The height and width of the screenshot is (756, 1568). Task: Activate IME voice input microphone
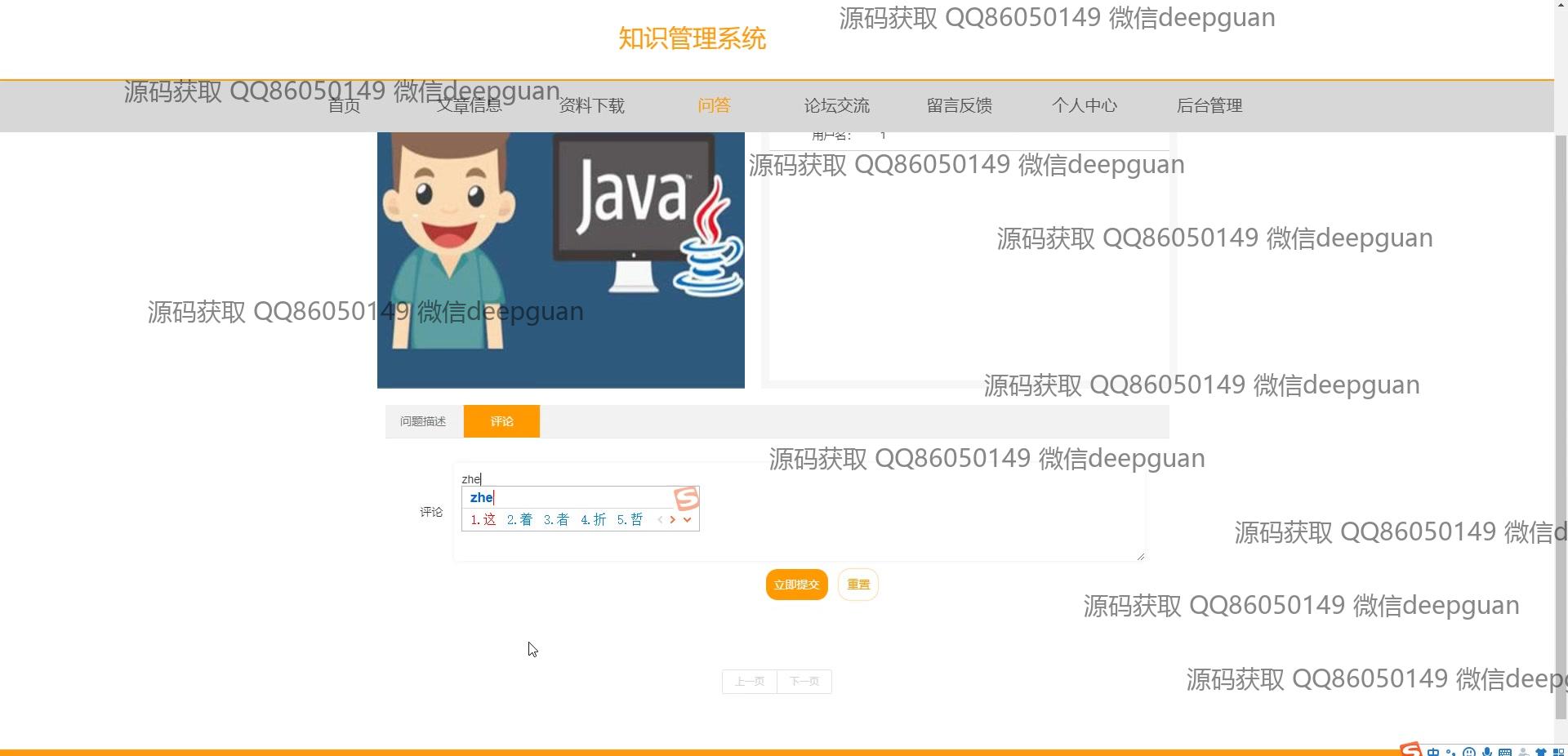point(1487,752)
